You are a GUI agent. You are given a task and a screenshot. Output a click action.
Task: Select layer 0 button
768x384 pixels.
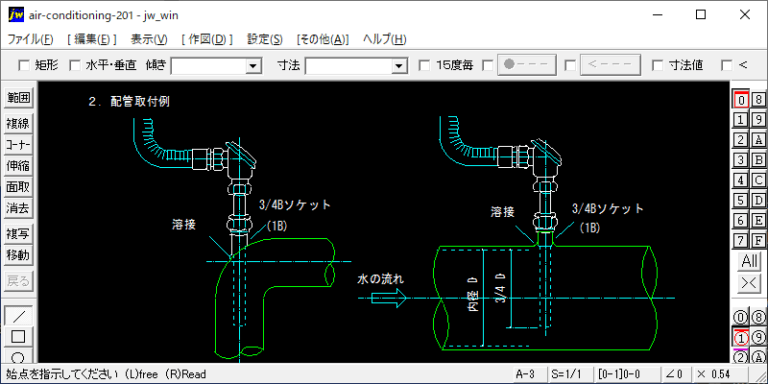[741, 99]
